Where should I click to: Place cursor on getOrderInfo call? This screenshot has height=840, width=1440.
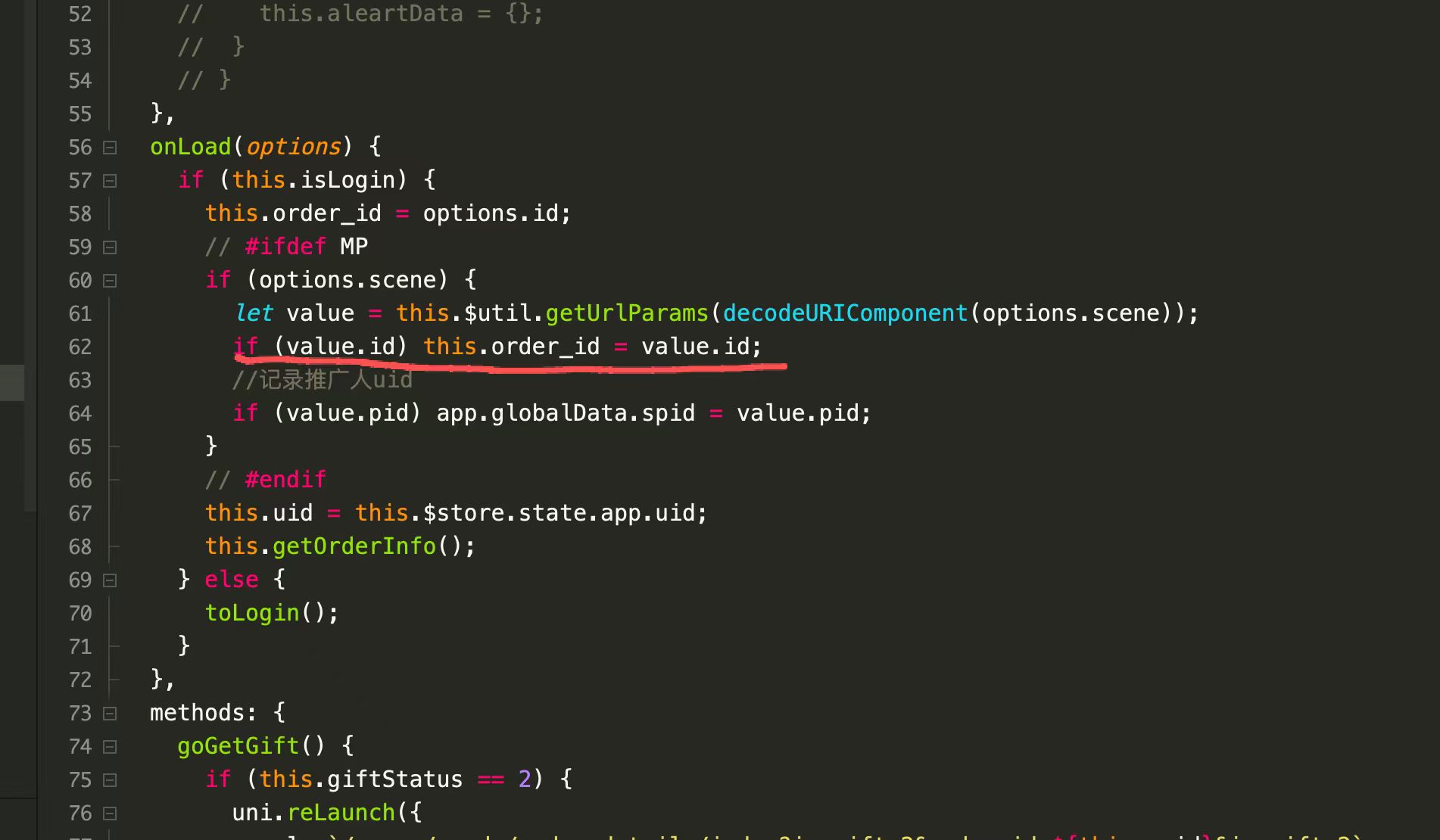(354, 546)
